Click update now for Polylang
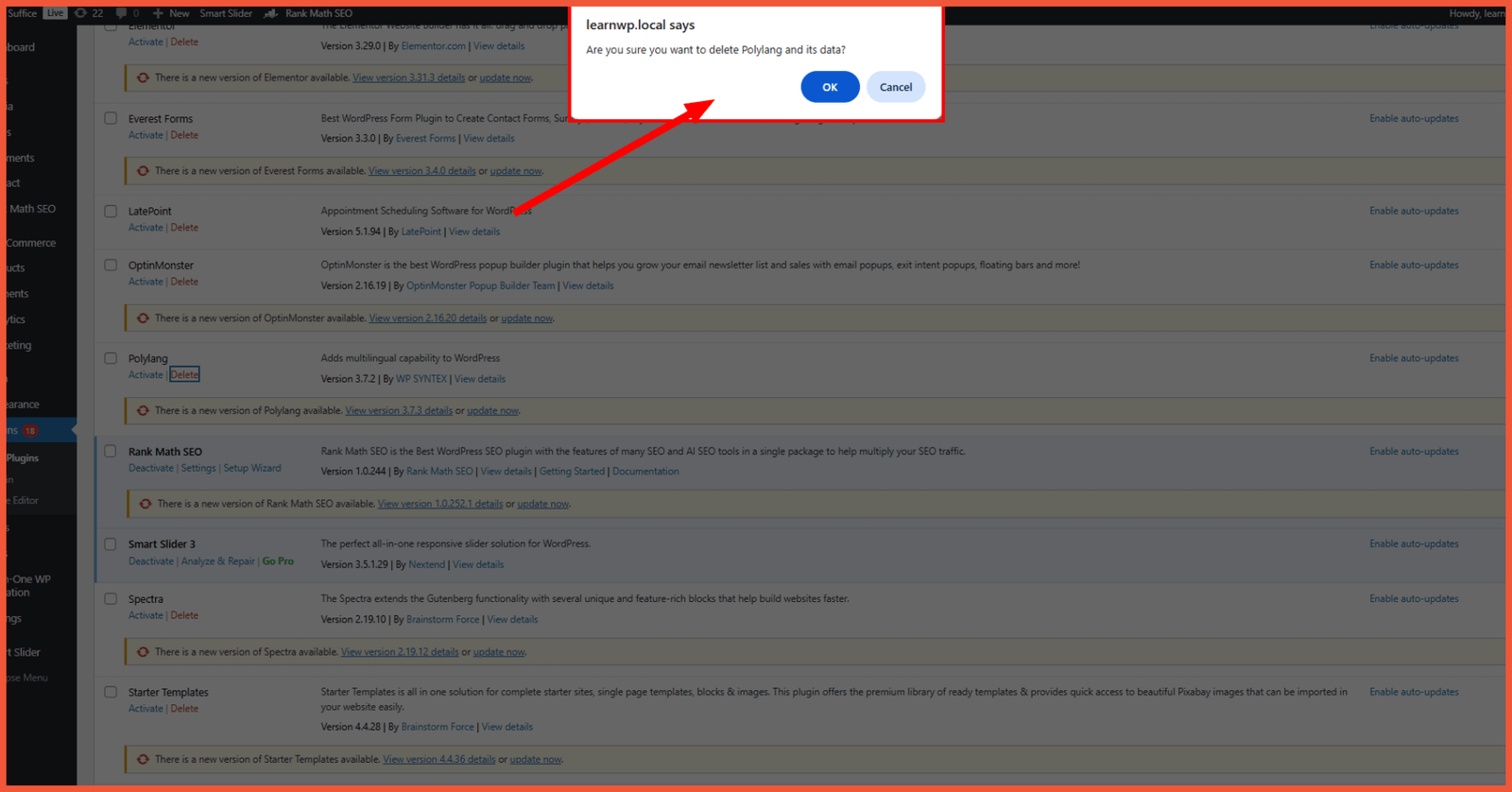Screen dimensions: 1512x792 click(492, 411)
